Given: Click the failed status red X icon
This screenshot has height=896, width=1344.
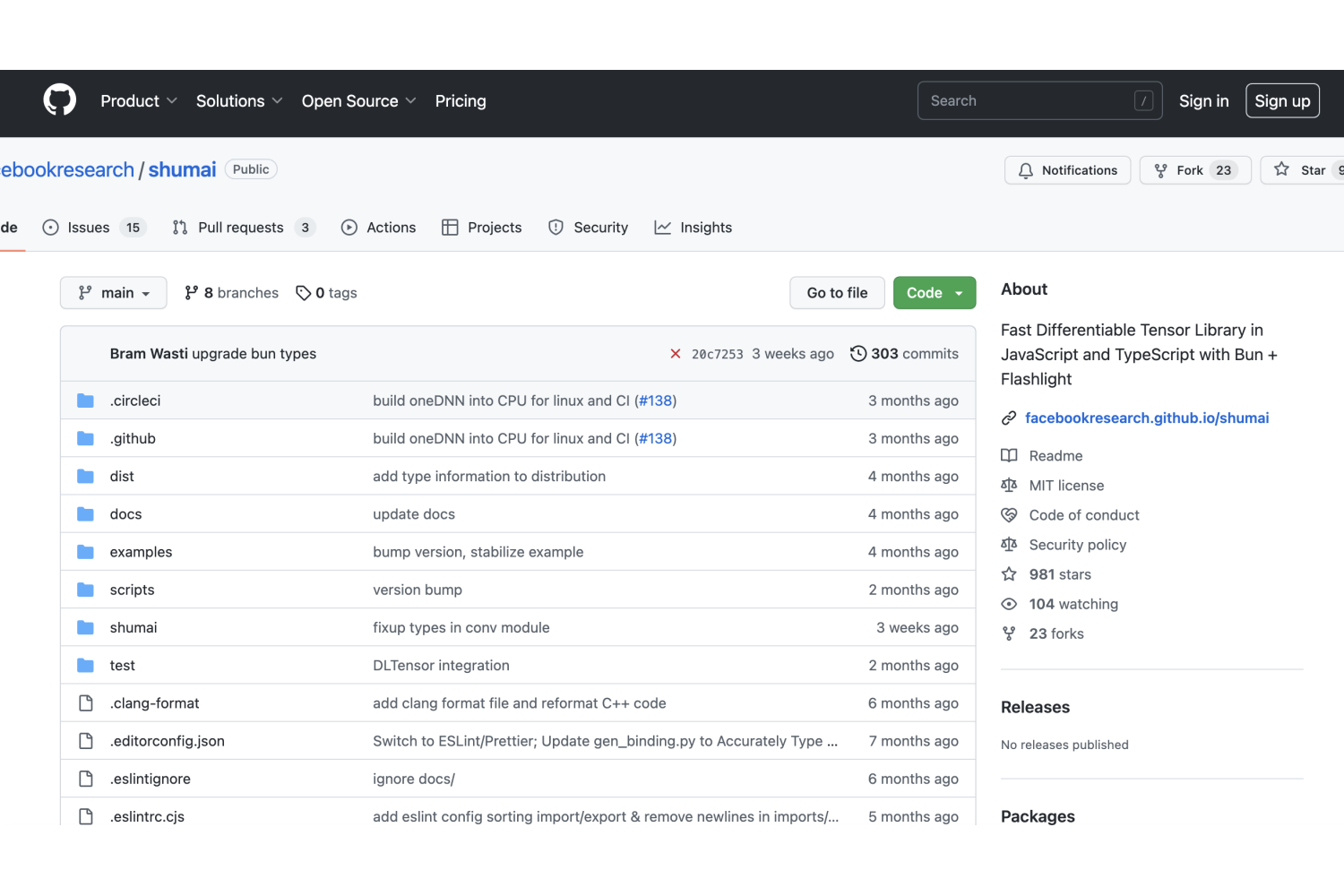Looking at the screenshot, I should coord(676,354).
